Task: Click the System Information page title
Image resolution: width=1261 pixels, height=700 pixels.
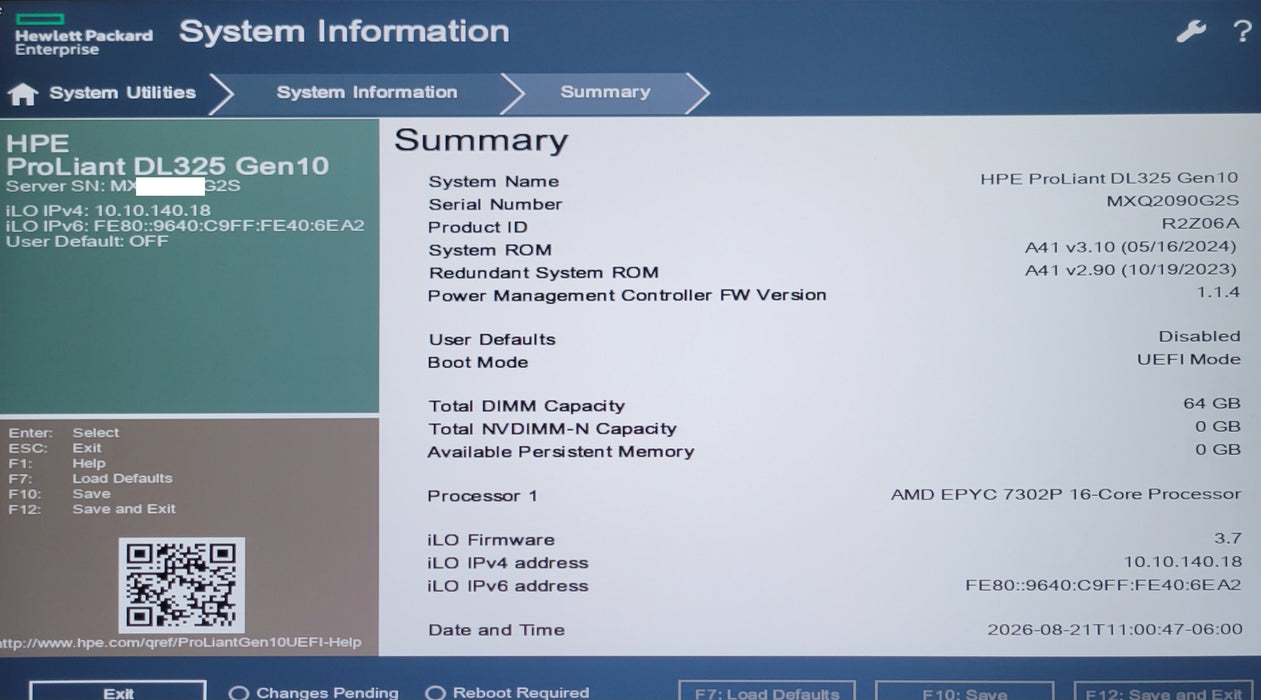Action: (x=344, y=31)
